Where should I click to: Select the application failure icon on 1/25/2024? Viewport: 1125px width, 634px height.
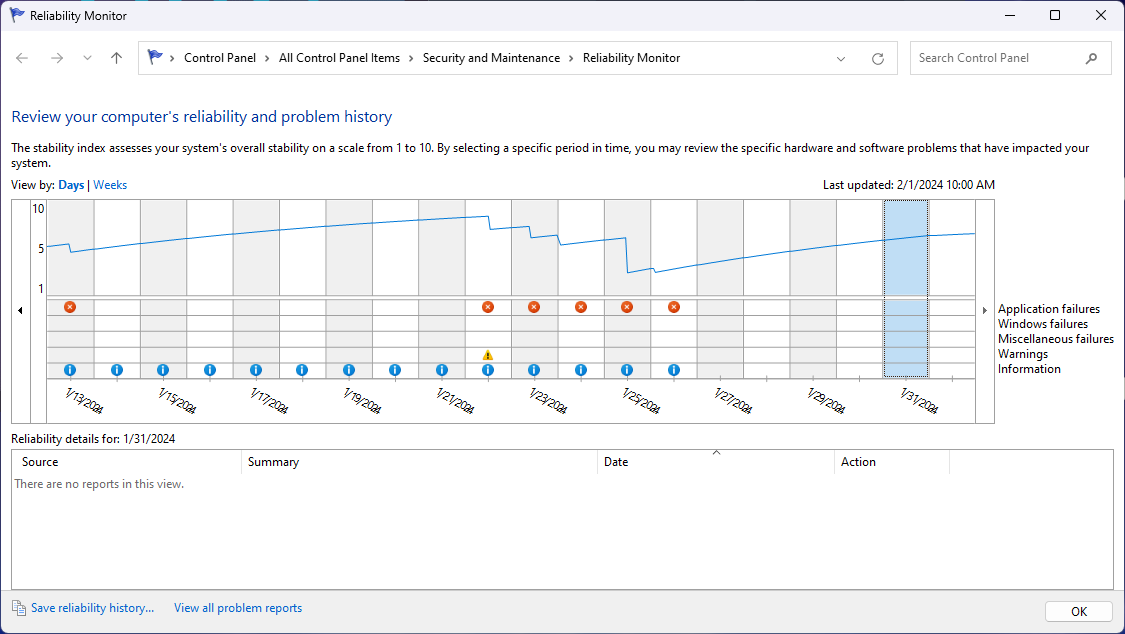[627, 307]
